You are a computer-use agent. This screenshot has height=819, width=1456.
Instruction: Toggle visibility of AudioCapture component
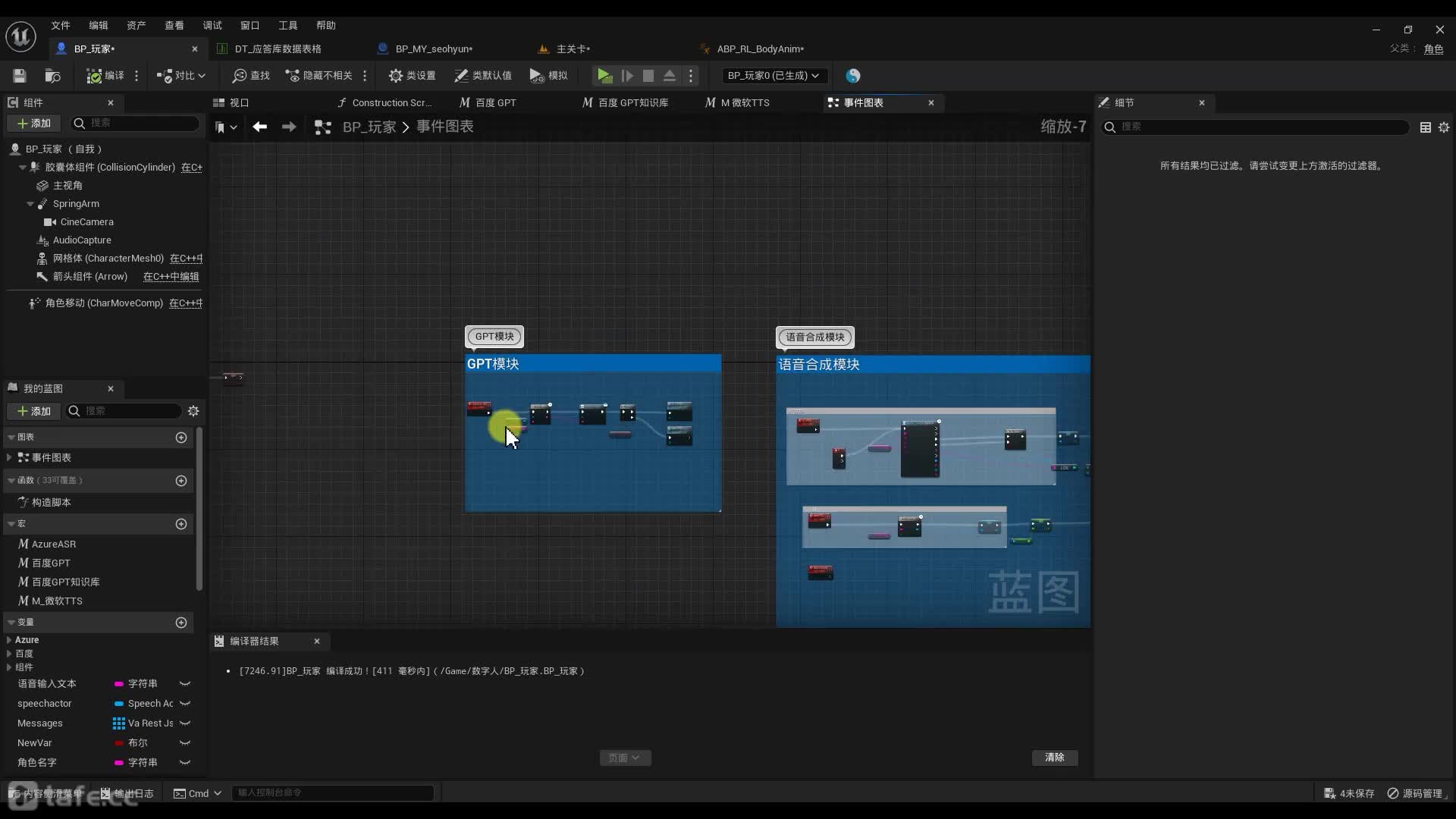195,239
